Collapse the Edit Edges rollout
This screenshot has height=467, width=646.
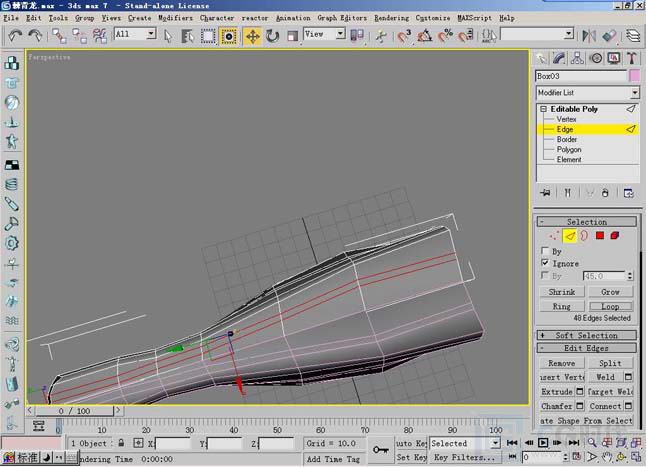tap(587, 348)
